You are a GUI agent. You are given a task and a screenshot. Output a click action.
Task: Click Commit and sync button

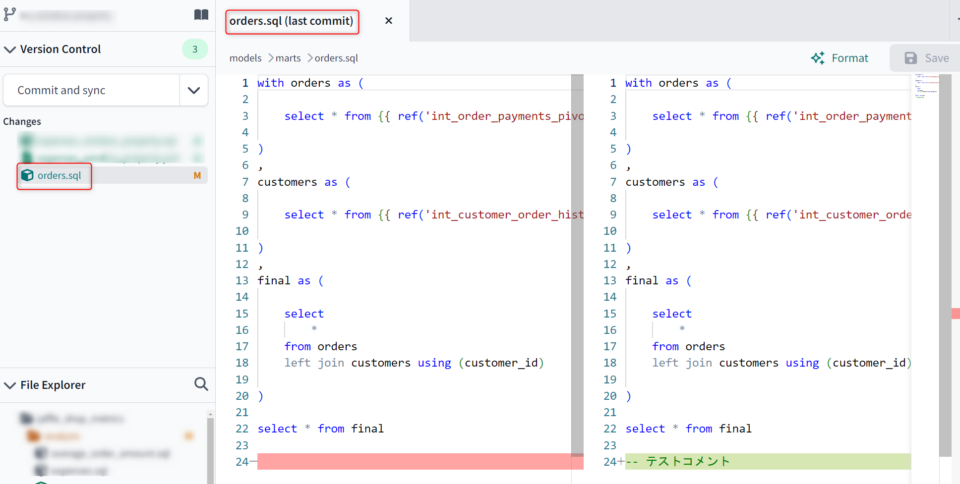(x=91, y=91)
